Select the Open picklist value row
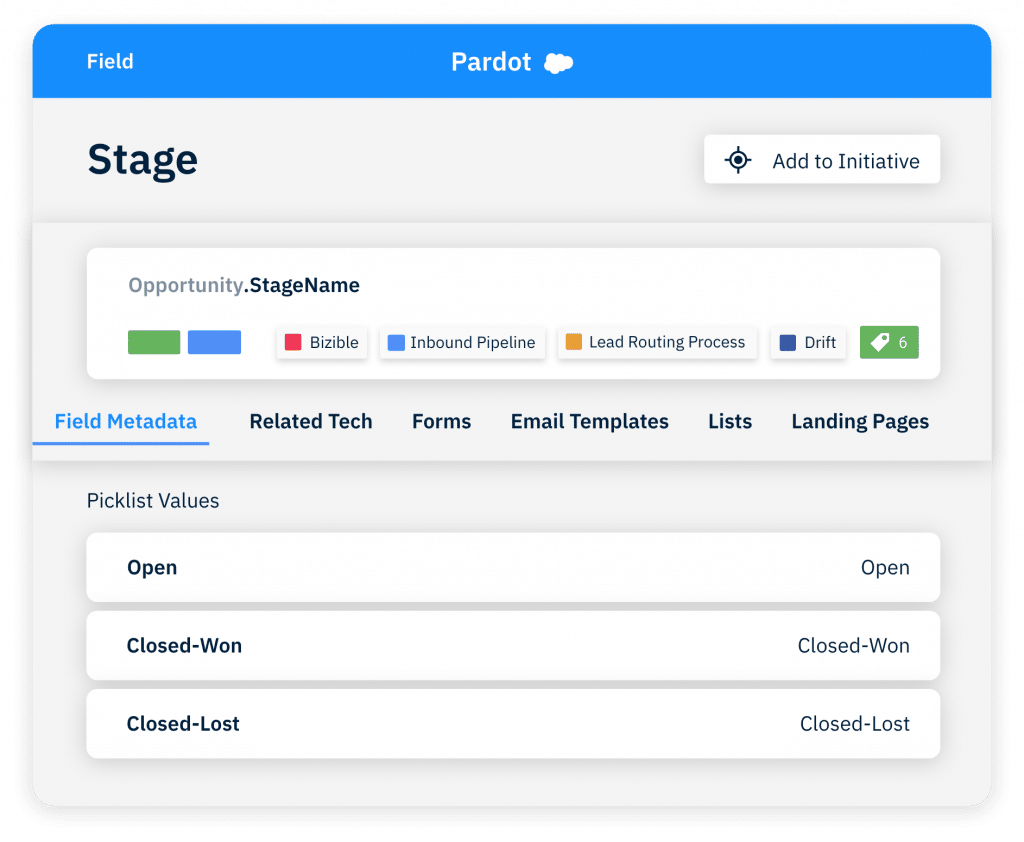 tap(513, 567)
